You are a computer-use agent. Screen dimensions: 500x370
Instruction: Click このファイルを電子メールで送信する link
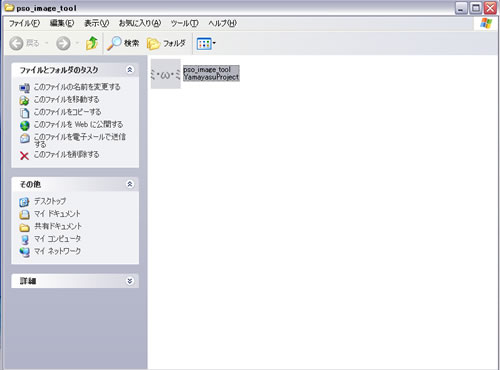[x=80, y=140]
